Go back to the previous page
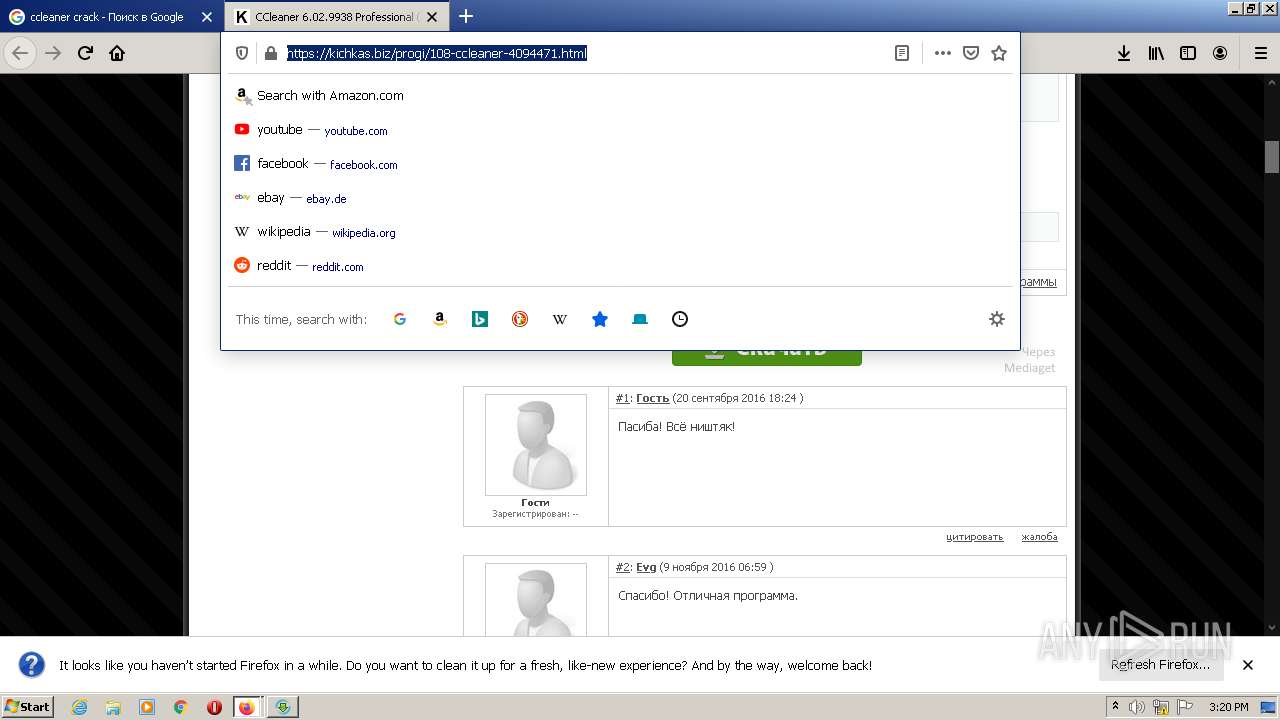This screenshot has height=720, width=1280. [20, 53]
